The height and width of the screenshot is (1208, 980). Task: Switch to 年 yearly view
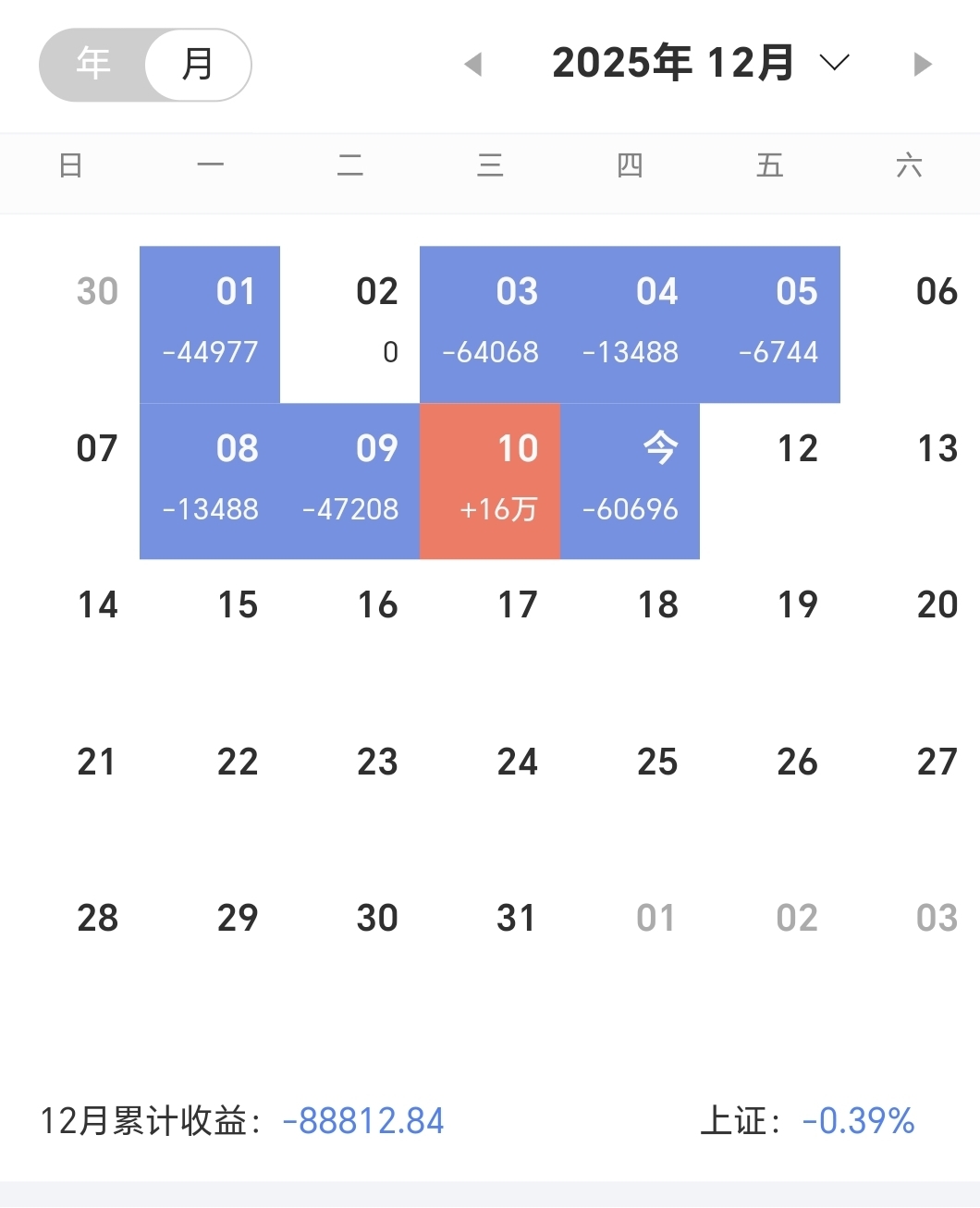pos(93,64)
